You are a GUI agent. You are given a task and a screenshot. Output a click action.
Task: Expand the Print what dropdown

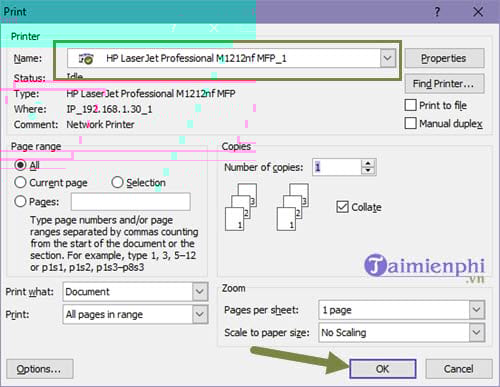click(200, 292)
